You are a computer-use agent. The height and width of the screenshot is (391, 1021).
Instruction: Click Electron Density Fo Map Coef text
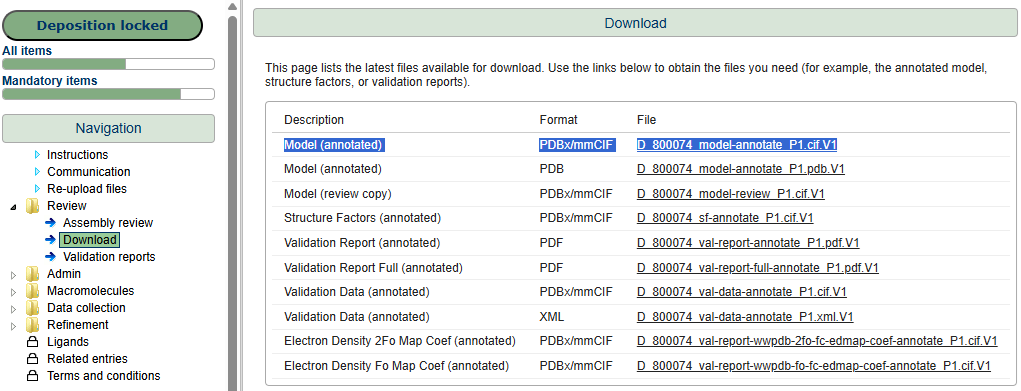coord(397,366)
